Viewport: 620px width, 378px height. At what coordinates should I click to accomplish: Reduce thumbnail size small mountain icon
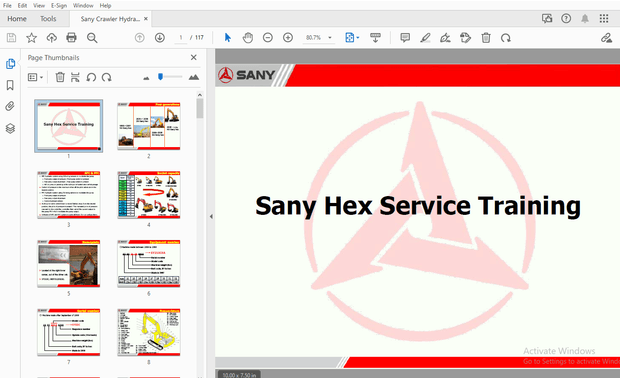(x=146, y=78)
